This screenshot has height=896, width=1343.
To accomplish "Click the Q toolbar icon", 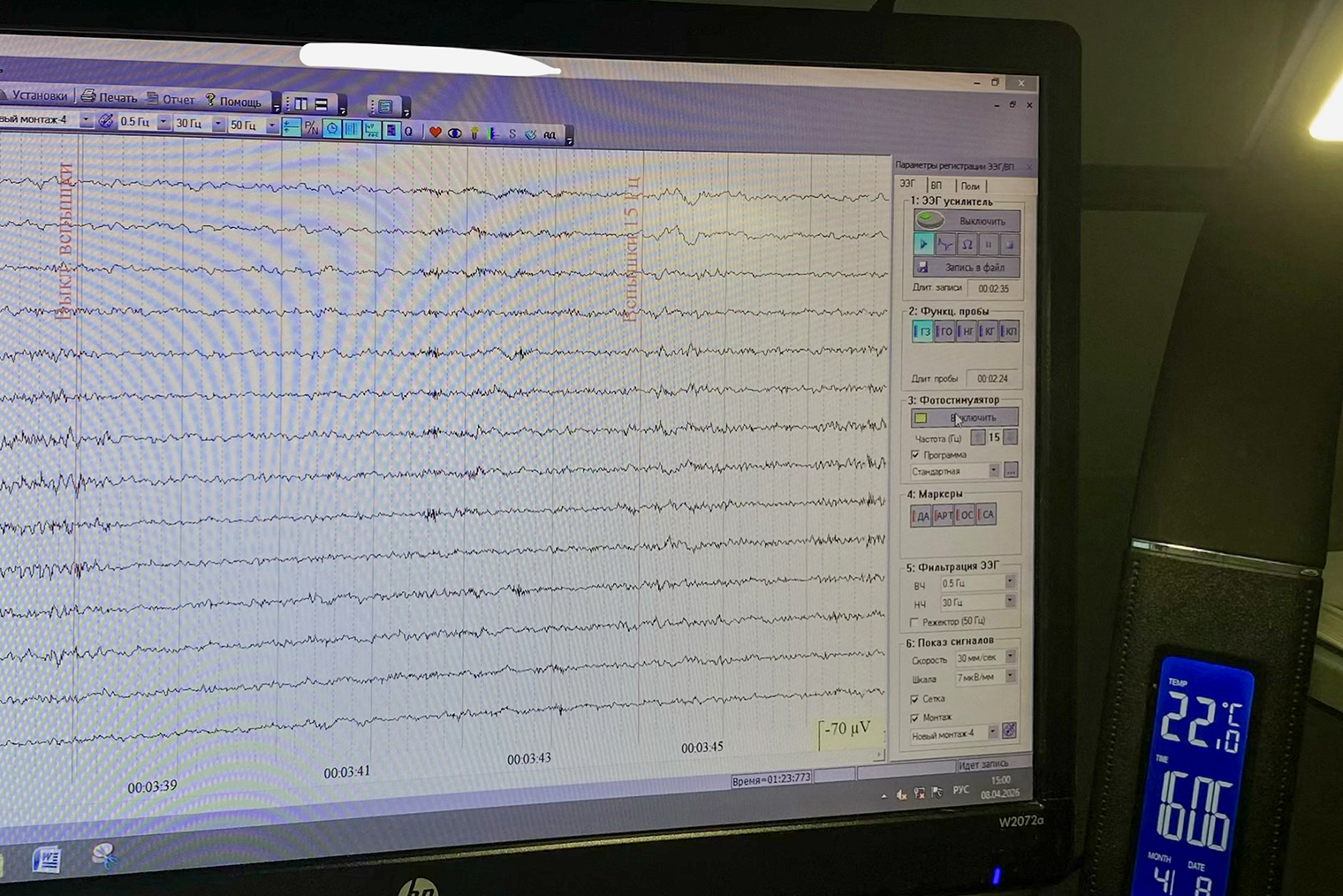I will coord(408,132).
